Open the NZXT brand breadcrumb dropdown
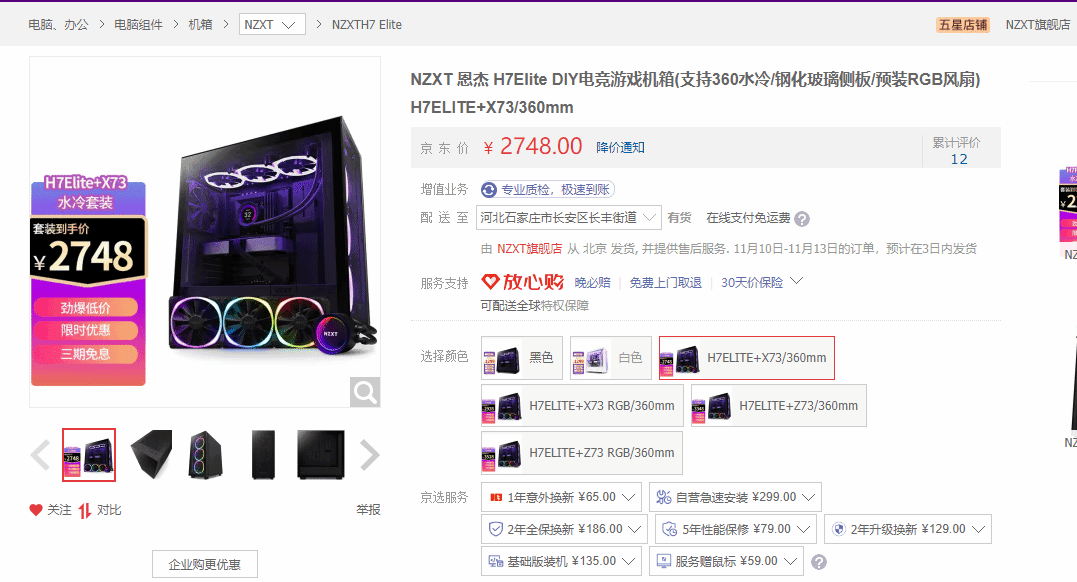The height and width of the screenshot is (582, 1077). pos(272,25)
